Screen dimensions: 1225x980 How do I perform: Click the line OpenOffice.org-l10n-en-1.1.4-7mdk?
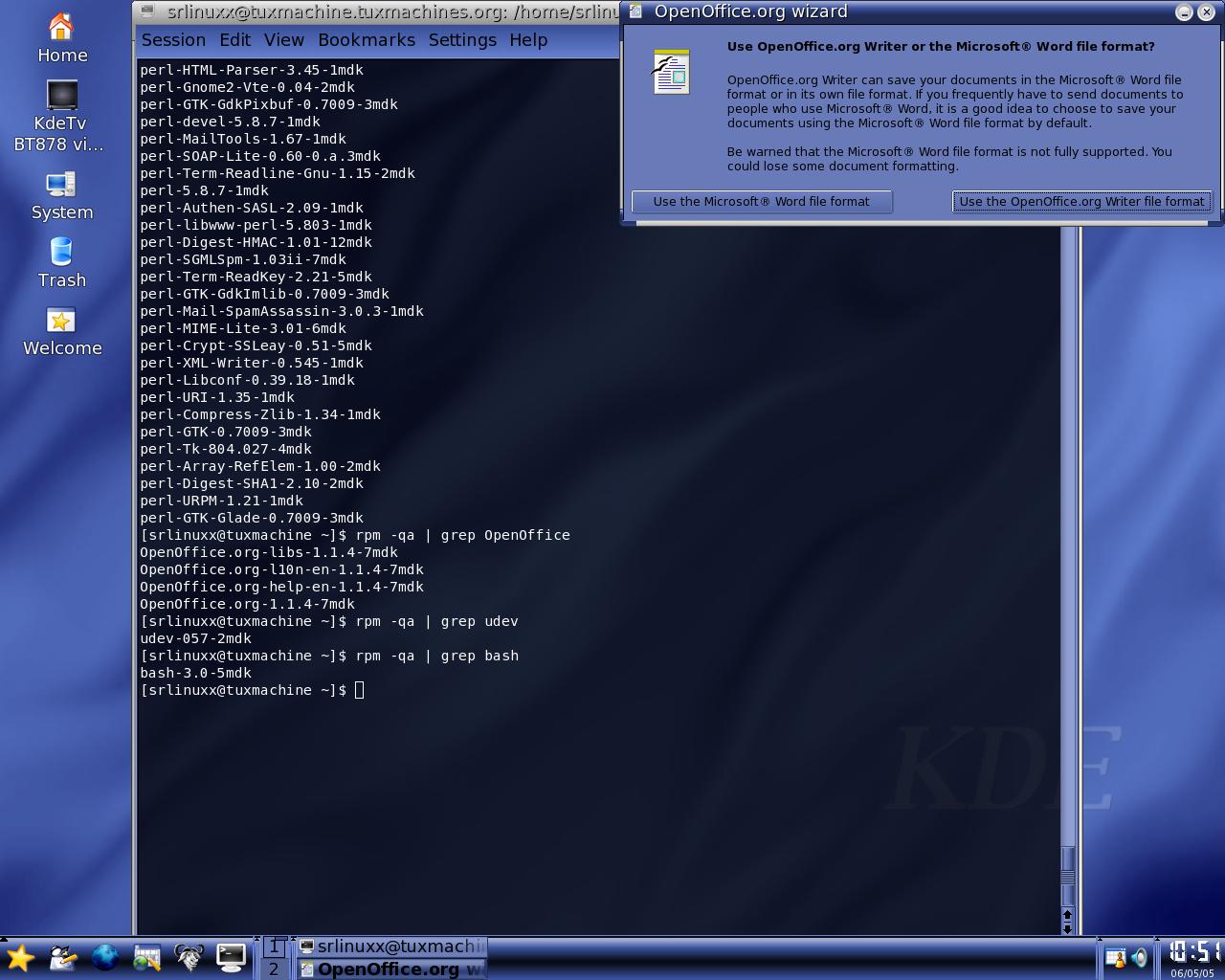(x=281, y=569)
